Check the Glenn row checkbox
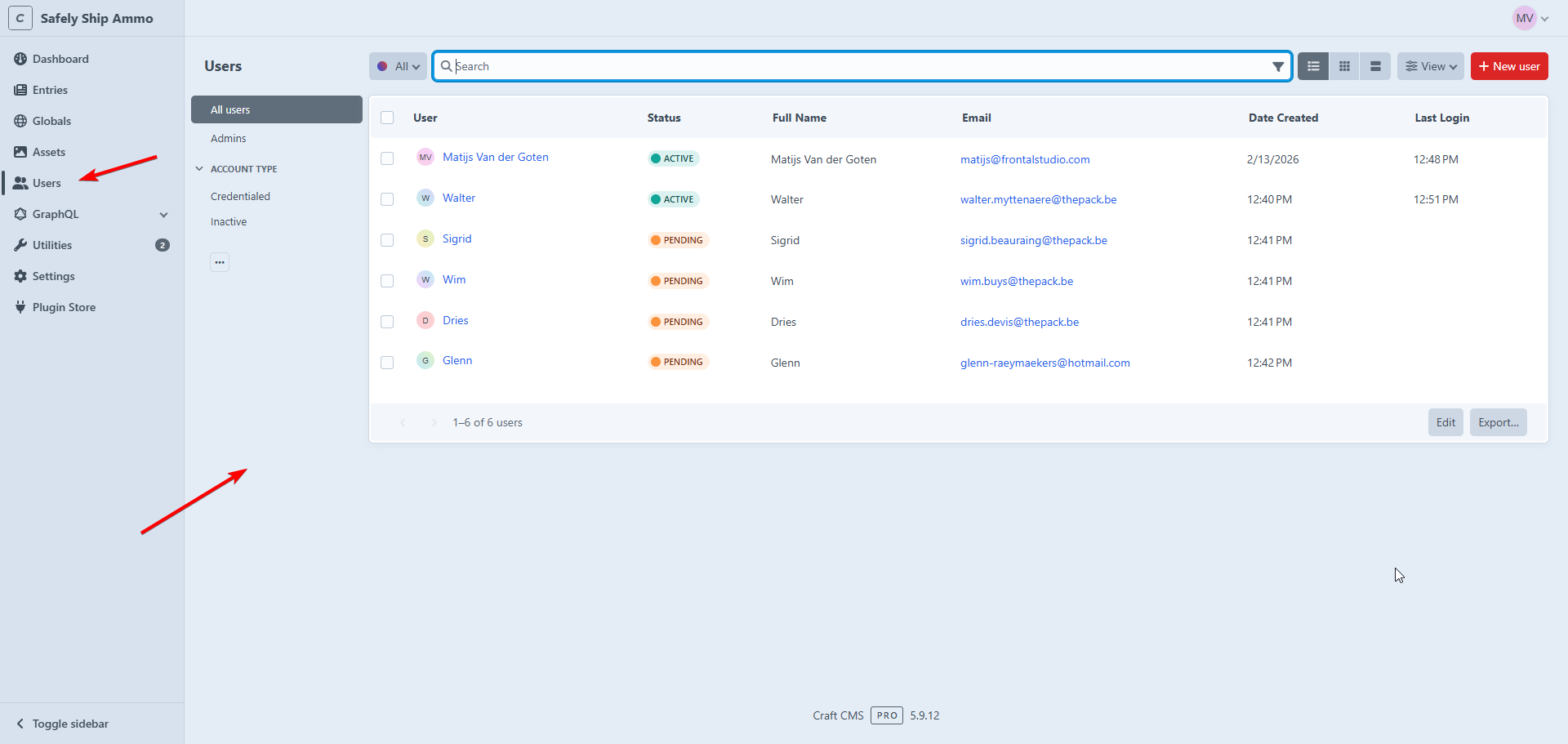Image resolution: width=1568 pixels, height=744 pixels. pyautogui.click(x=387, y=363)
